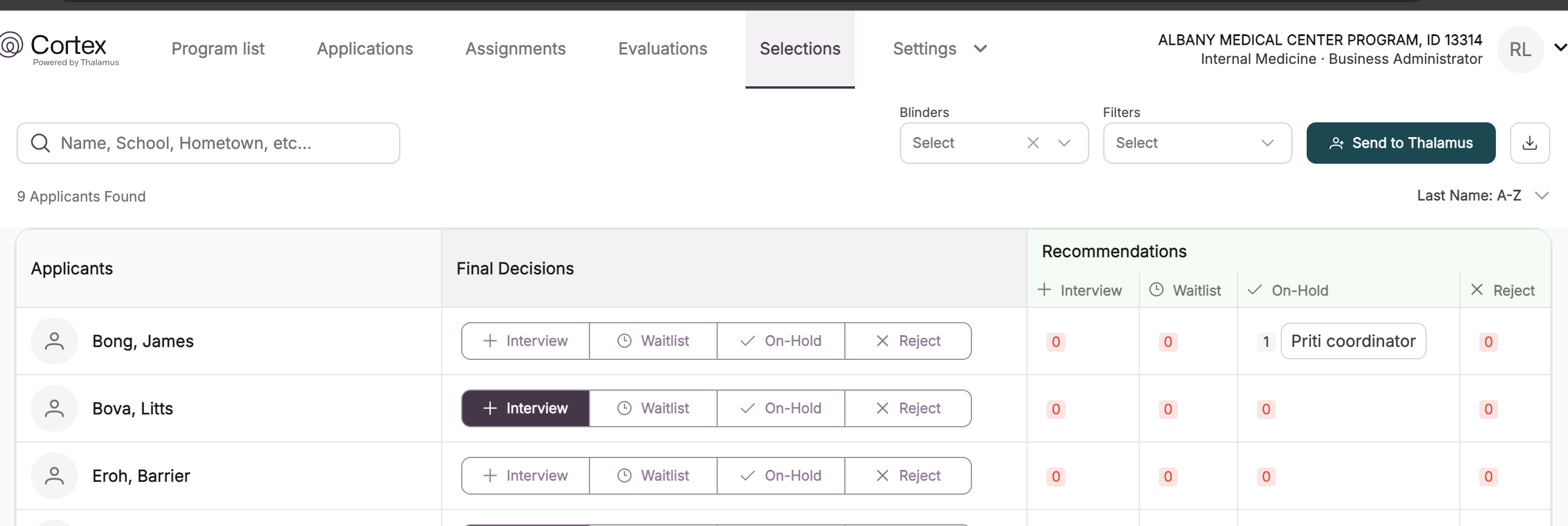Open applicant Eroh, Barrier
The height and width of the screenshot is (526, 1568).
coord(141,476)
